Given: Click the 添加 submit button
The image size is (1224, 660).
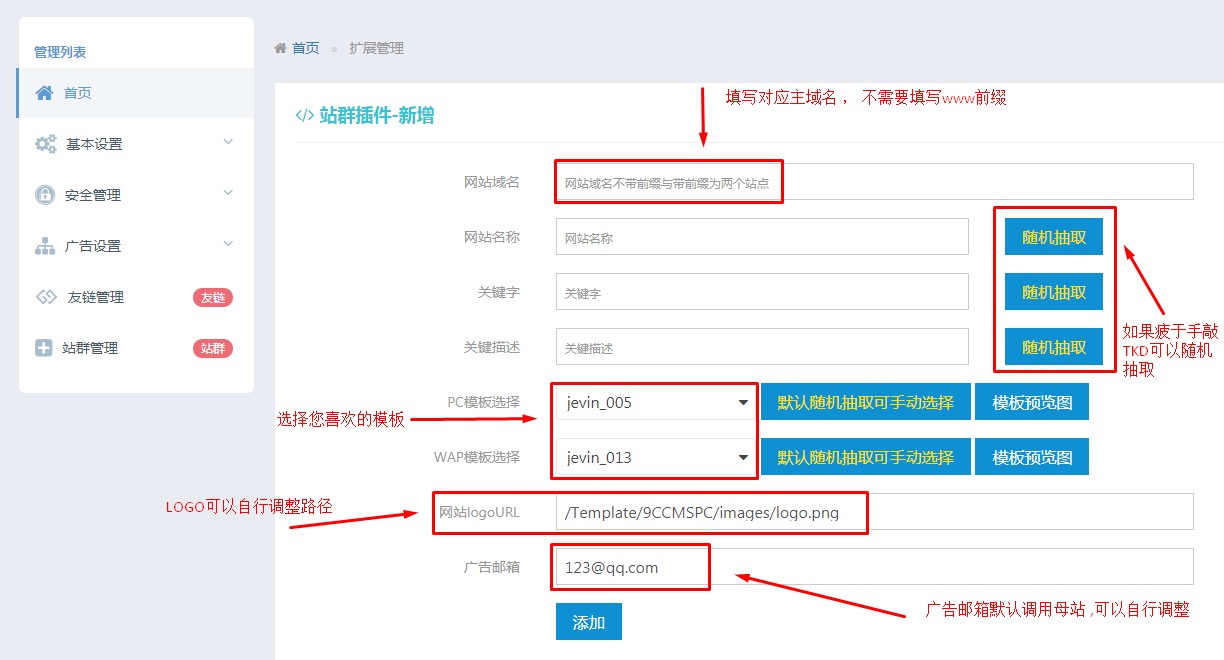Looking at the screenshot, I should (x=589, y=621).
